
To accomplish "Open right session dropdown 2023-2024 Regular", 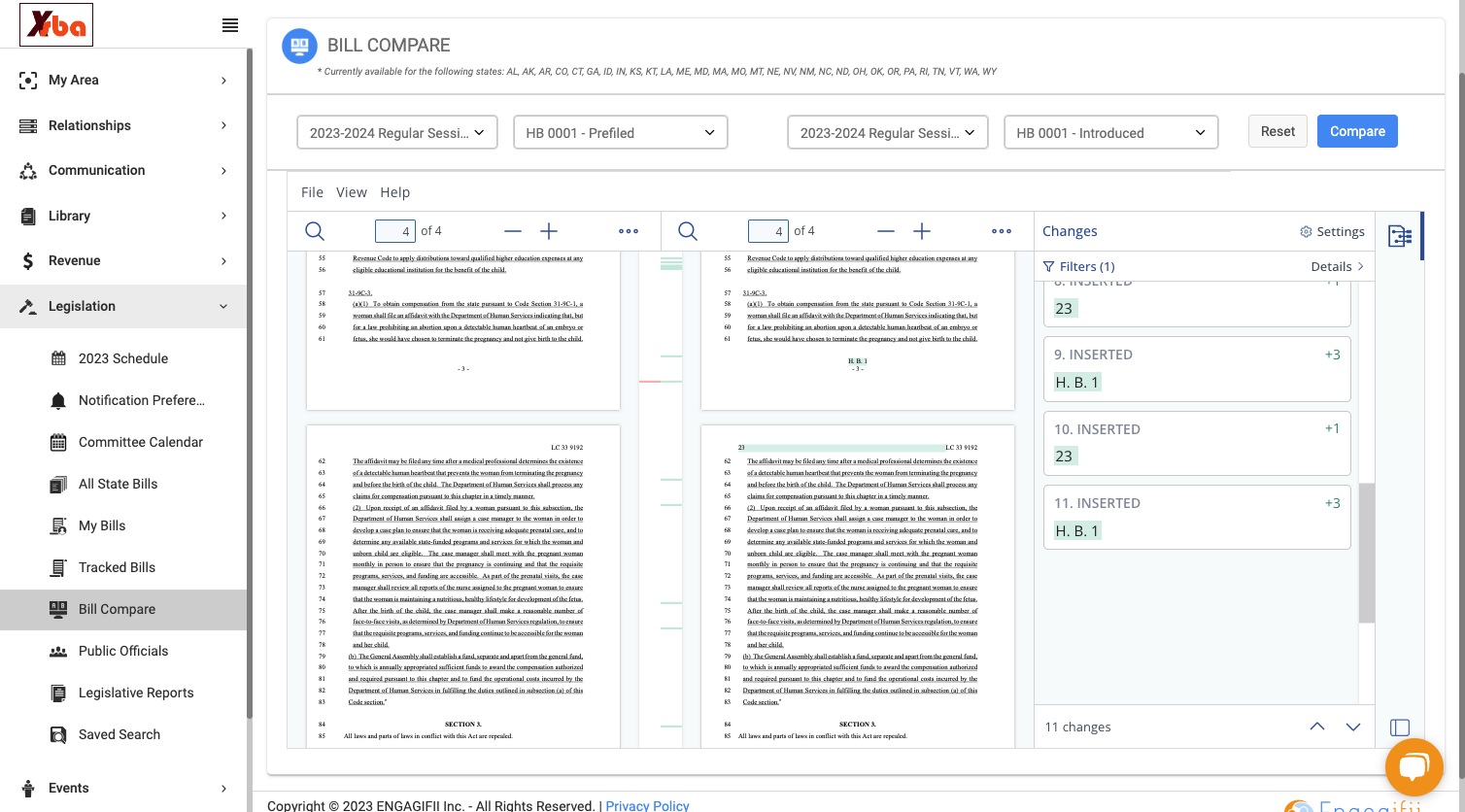I will click(888, 132).
